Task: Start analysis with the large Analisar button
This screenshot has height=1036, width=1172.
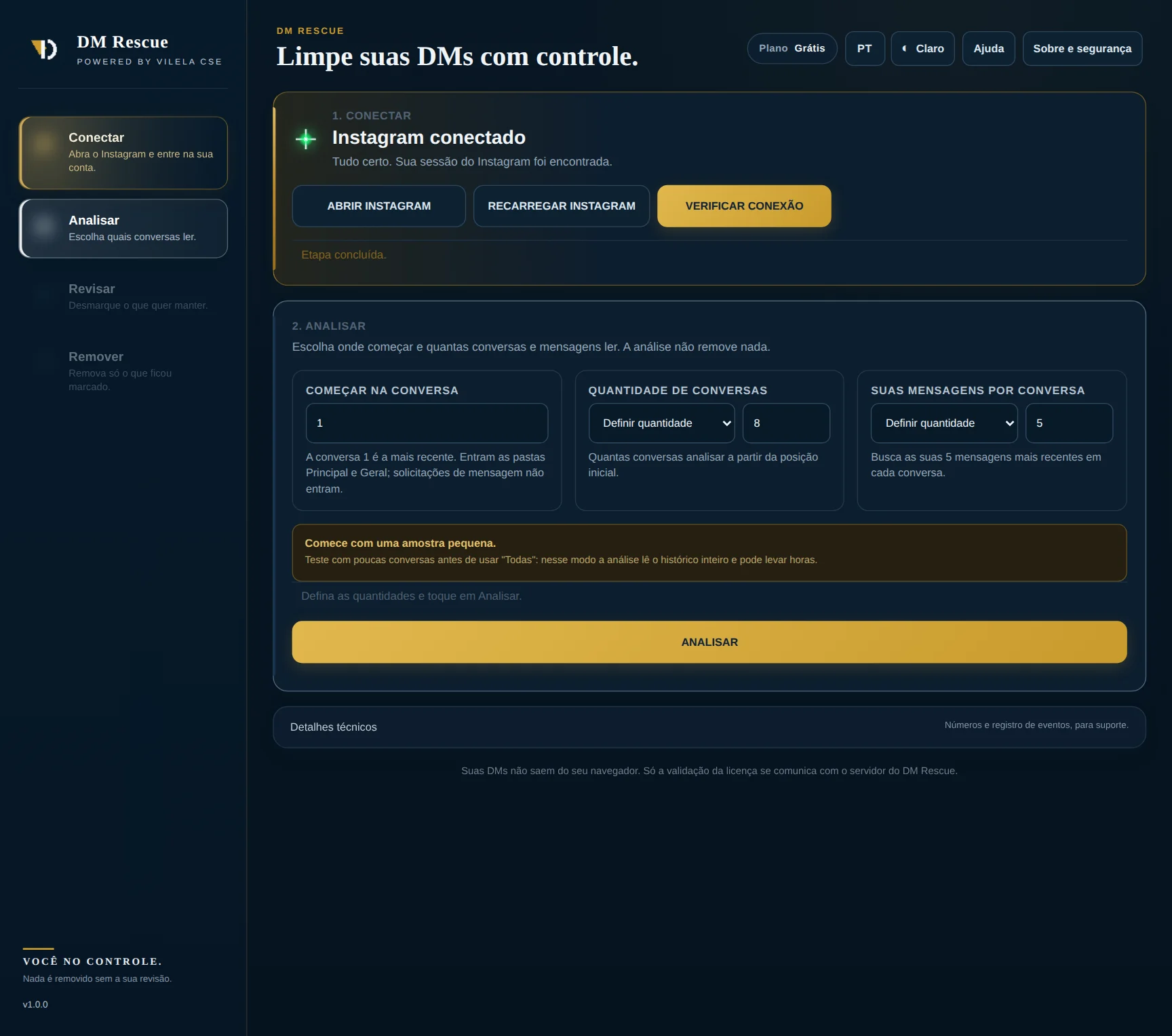Action: (709, 642)
